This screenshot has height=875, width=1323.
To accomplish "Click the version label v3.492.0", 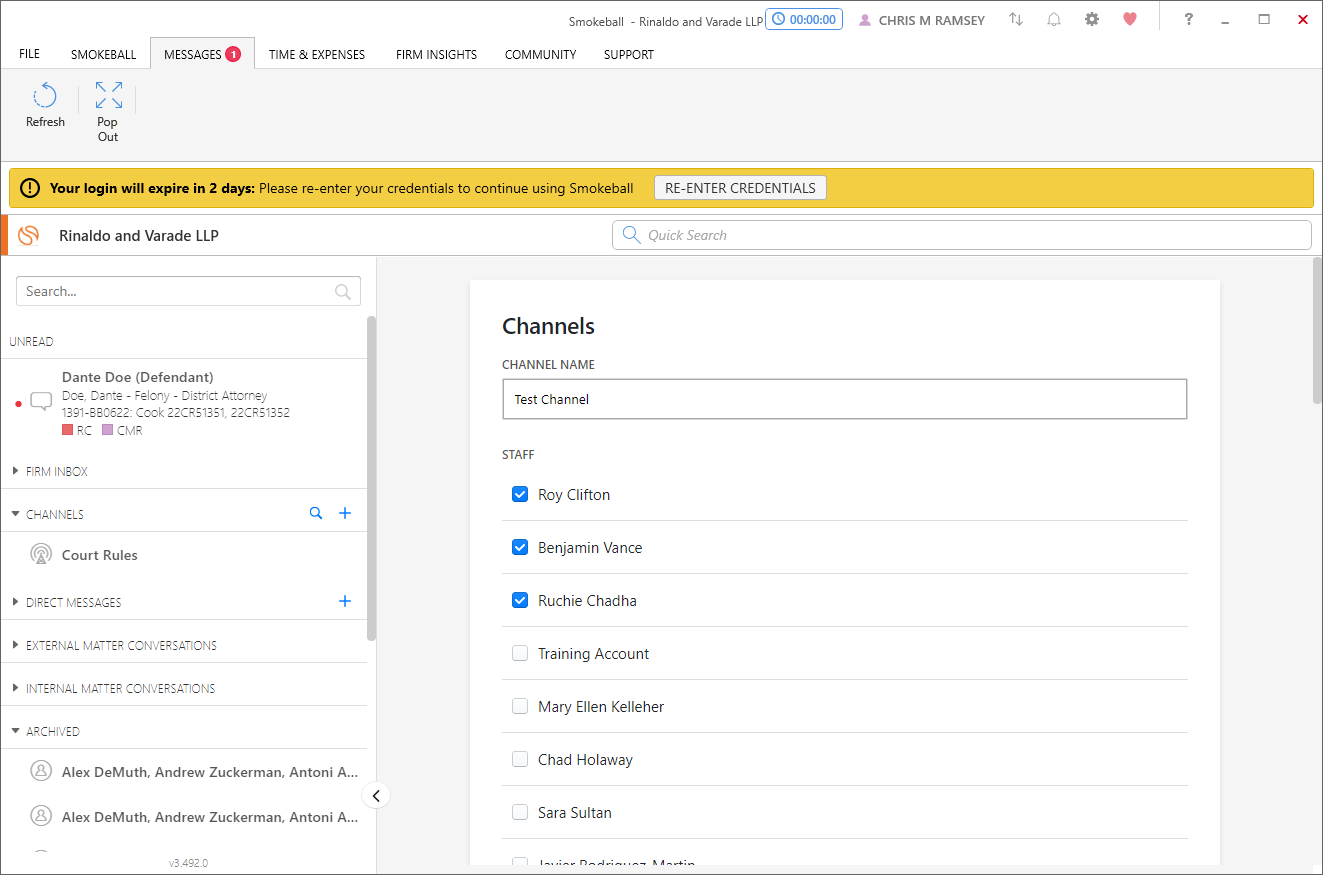I will pyautogui.click(x=188, y=862).
